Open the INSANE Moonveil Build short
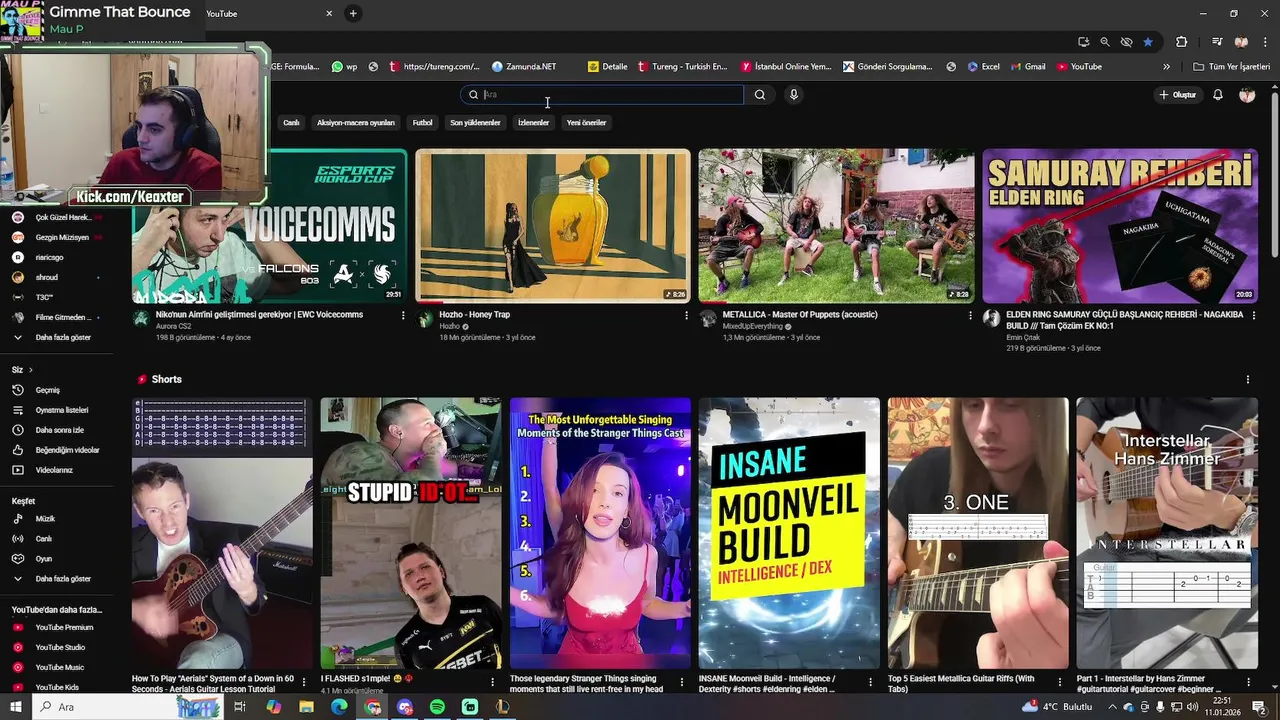Image resolution: width=1280 pixels, height=720 pixels. coord(789,533)
